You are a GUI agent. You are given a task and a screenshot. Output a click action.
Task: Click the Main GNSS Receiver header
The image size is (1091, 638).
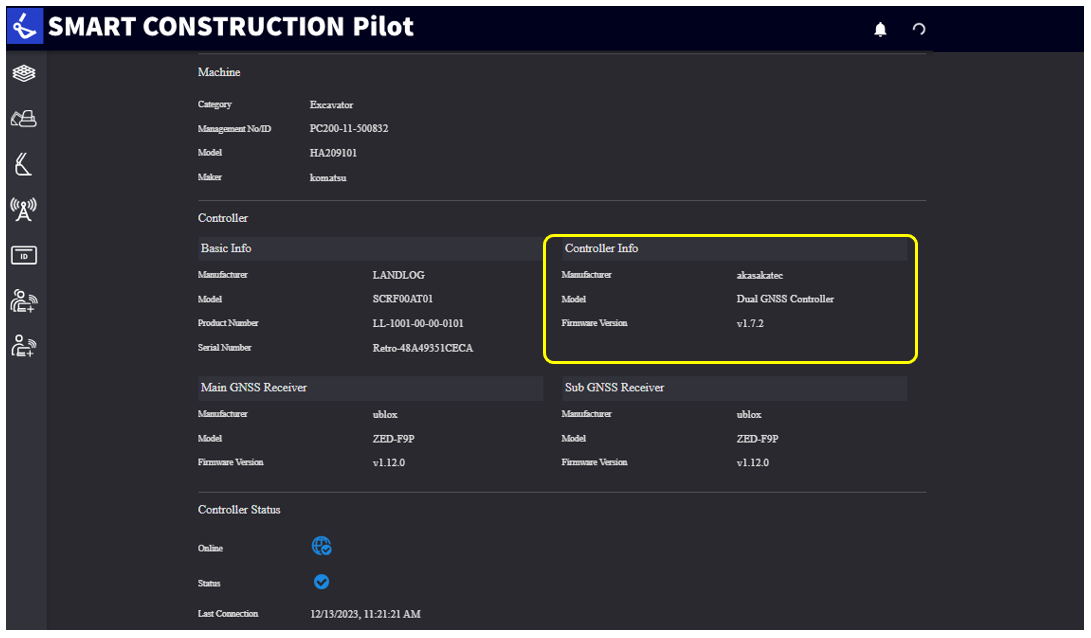point(370,388)
